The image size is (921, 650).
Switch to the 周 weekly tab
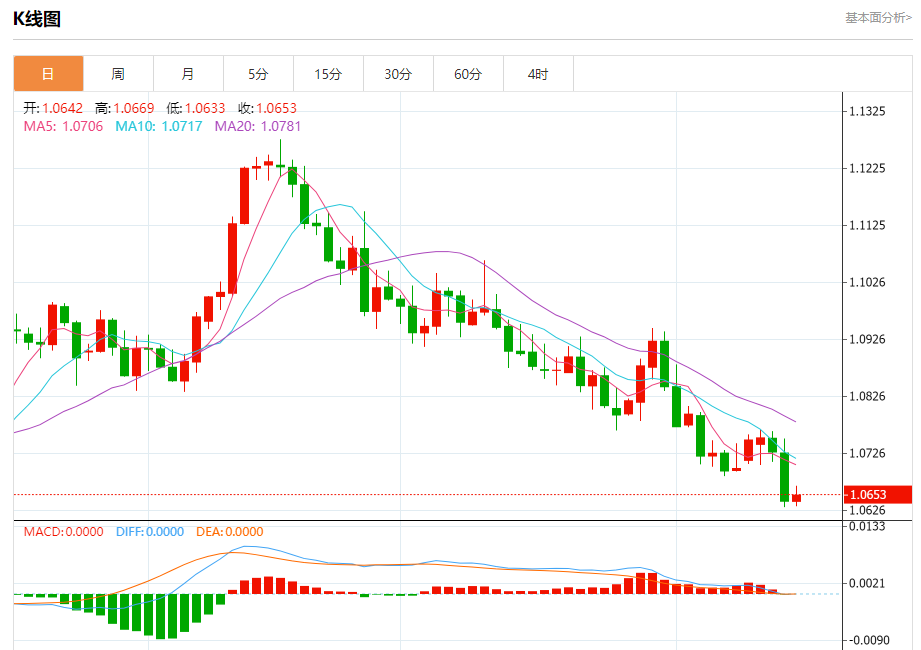pos(118,74)
